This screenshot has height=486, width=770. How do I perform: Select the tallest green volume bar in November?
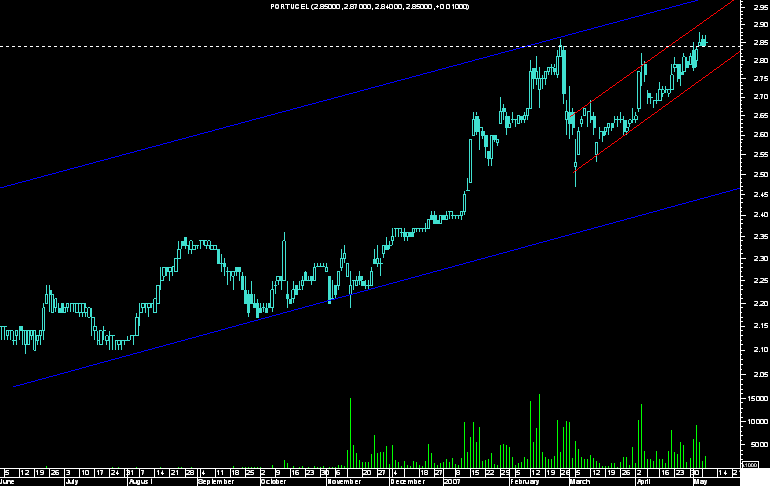tap(350, 432)
